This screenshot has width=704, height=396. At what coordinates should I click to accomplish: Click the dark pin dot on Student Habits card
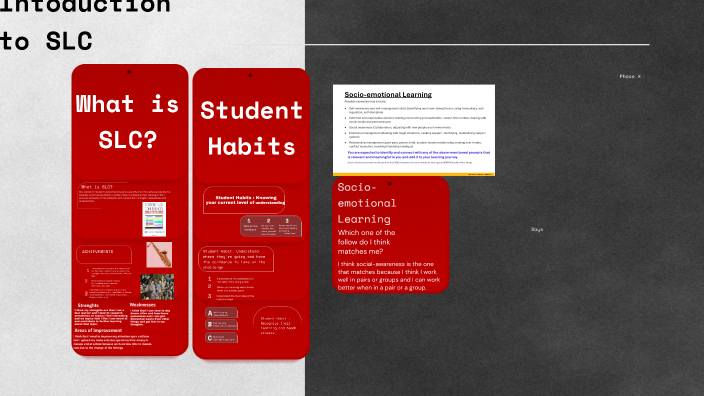pyautogui.click(x=250, y=75)
